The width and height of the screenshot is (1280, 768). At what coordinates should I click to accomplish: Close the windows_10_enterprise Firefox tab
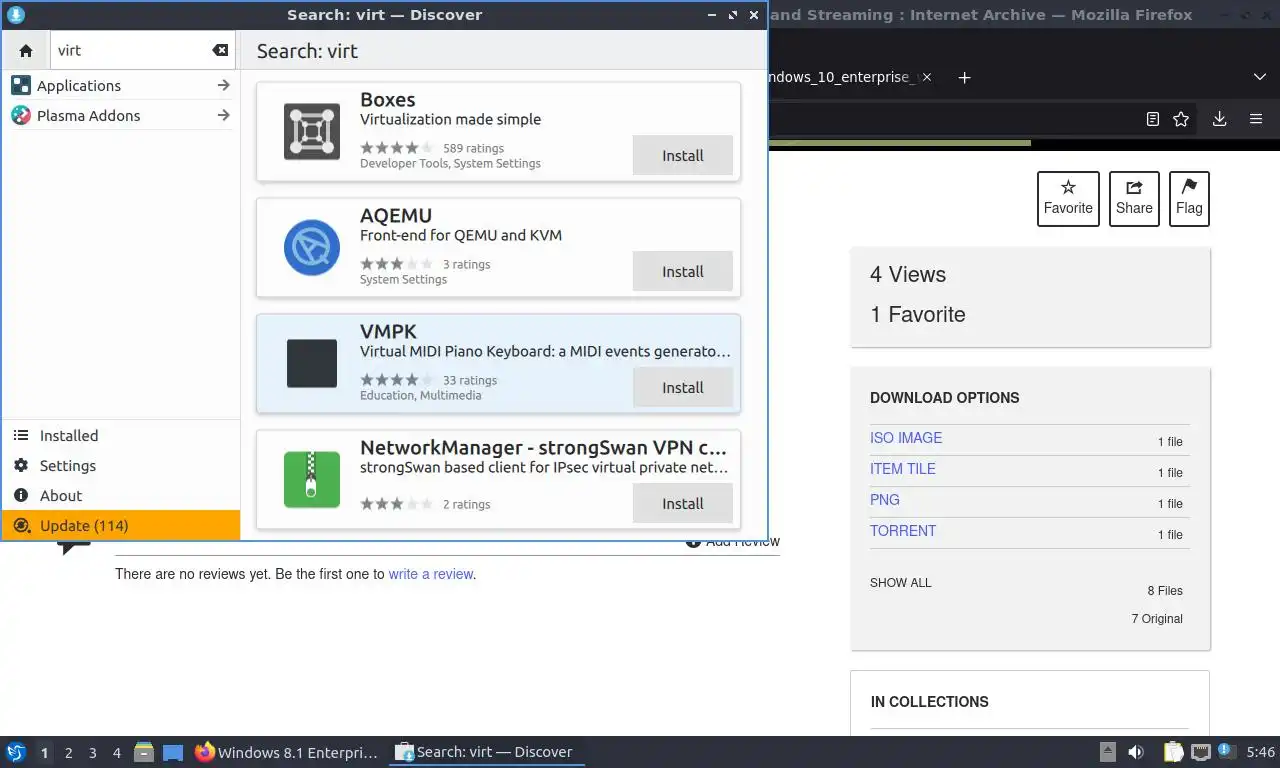click(x=926, y=77)
